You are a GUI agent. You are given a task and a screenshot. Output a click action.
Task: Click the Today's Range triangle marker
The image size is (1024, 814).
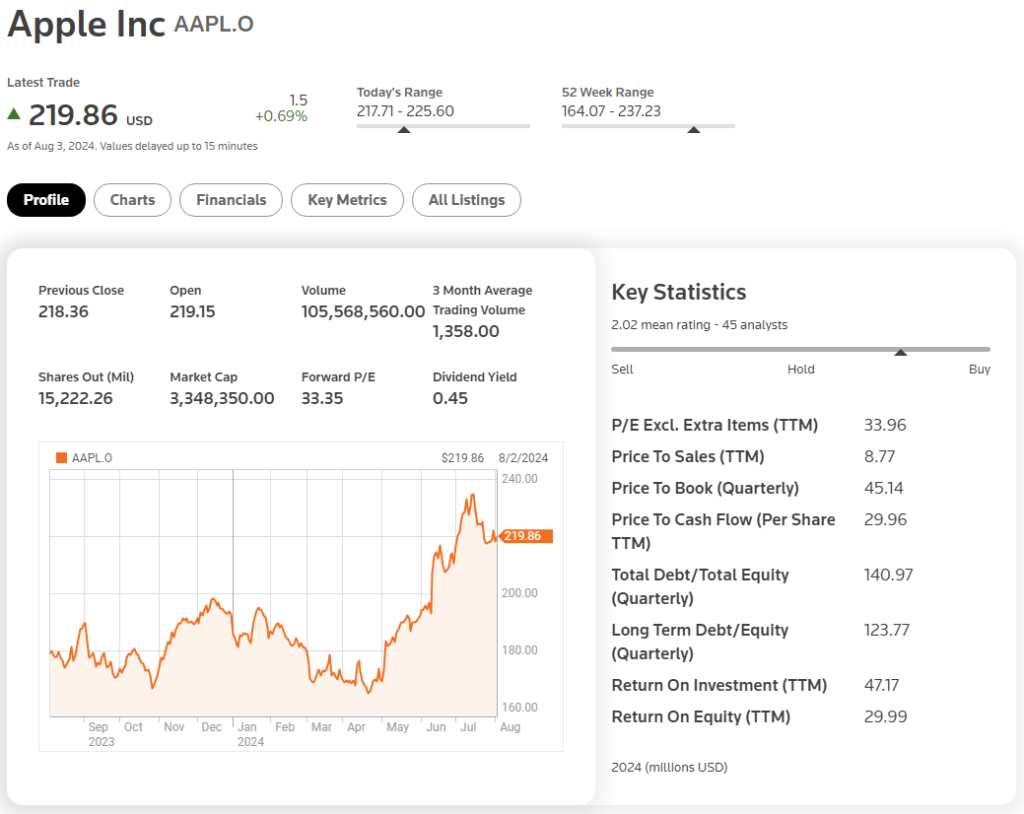coord(404,129)
